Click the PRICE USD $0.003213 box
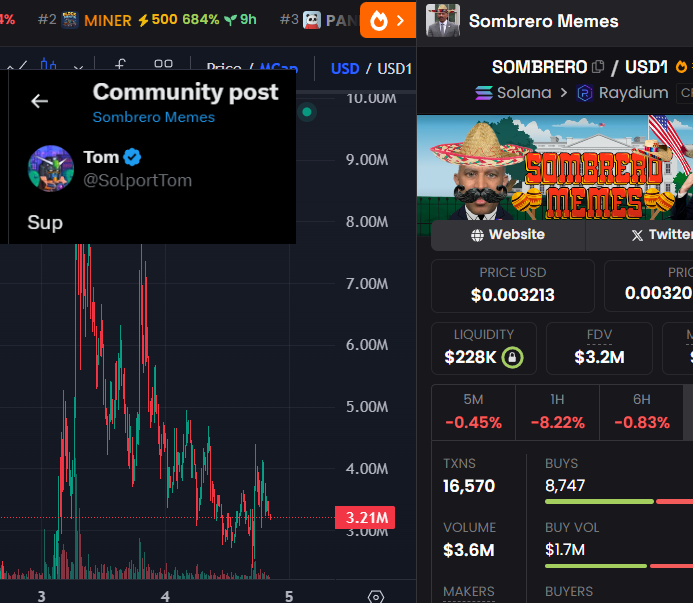This screenshot has width=693, height=603. coord(513,286)
